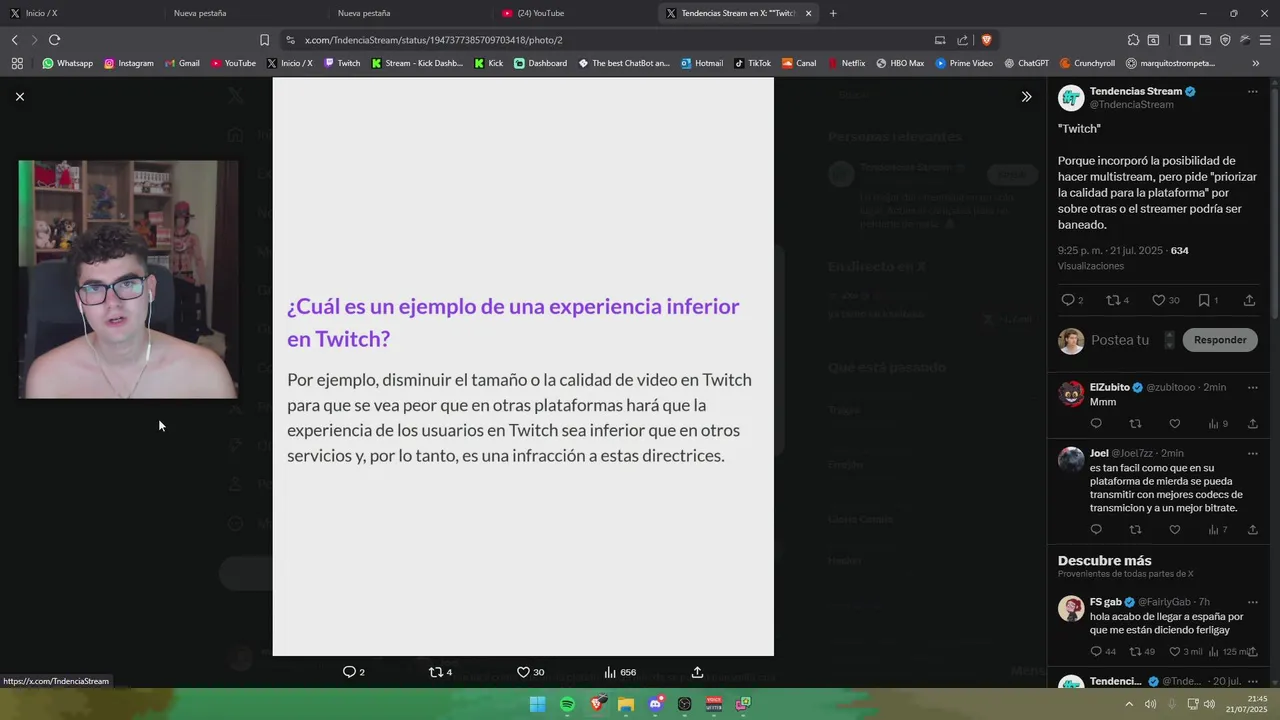Share icon below the photo

point(697,672)
